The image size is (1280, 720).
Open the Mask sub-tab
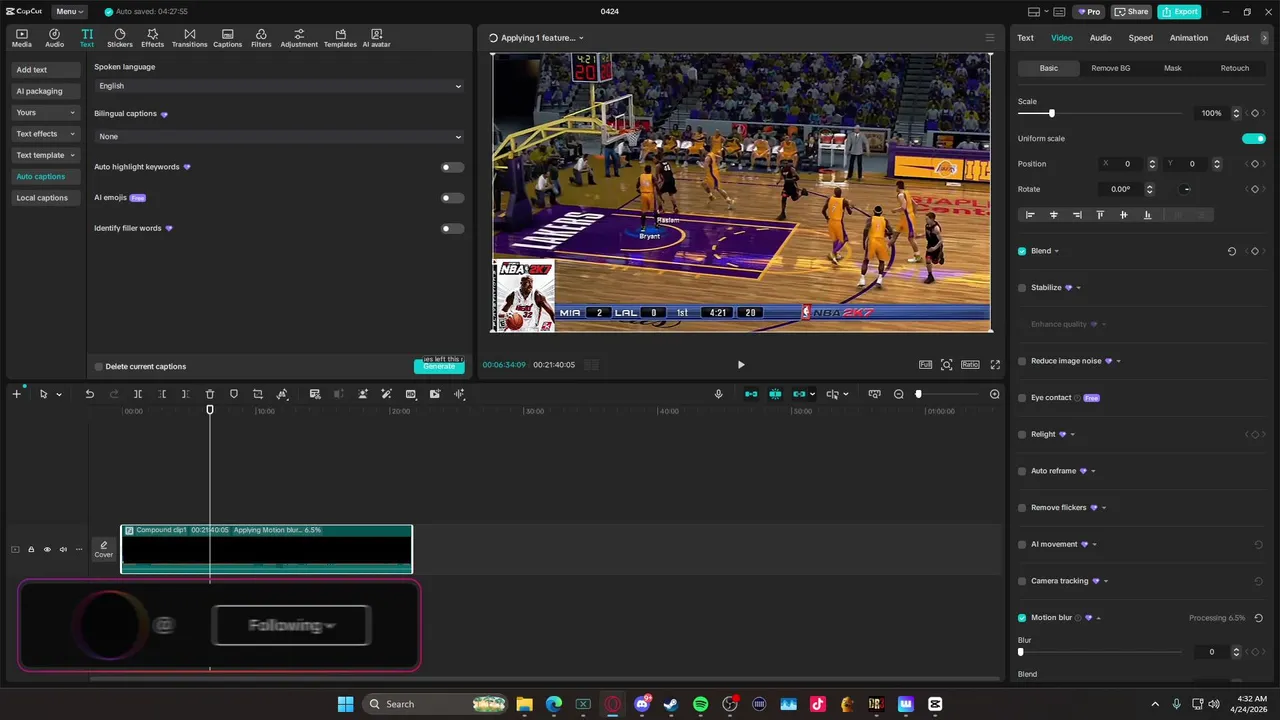1172,68
